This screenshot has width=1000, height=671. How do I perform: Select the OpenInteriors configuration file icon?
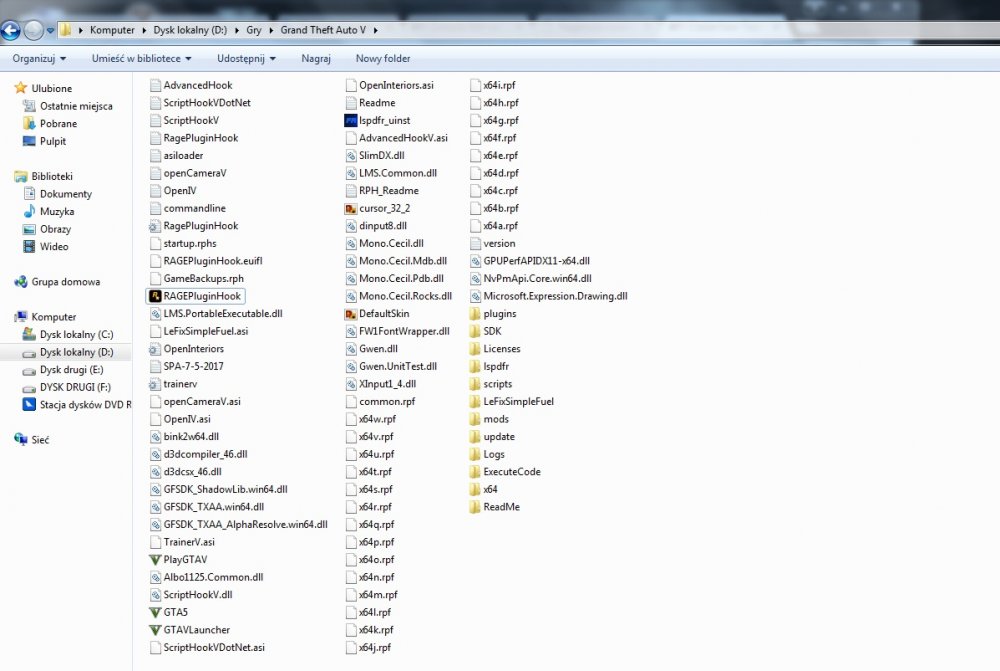[x=155, y=349]
